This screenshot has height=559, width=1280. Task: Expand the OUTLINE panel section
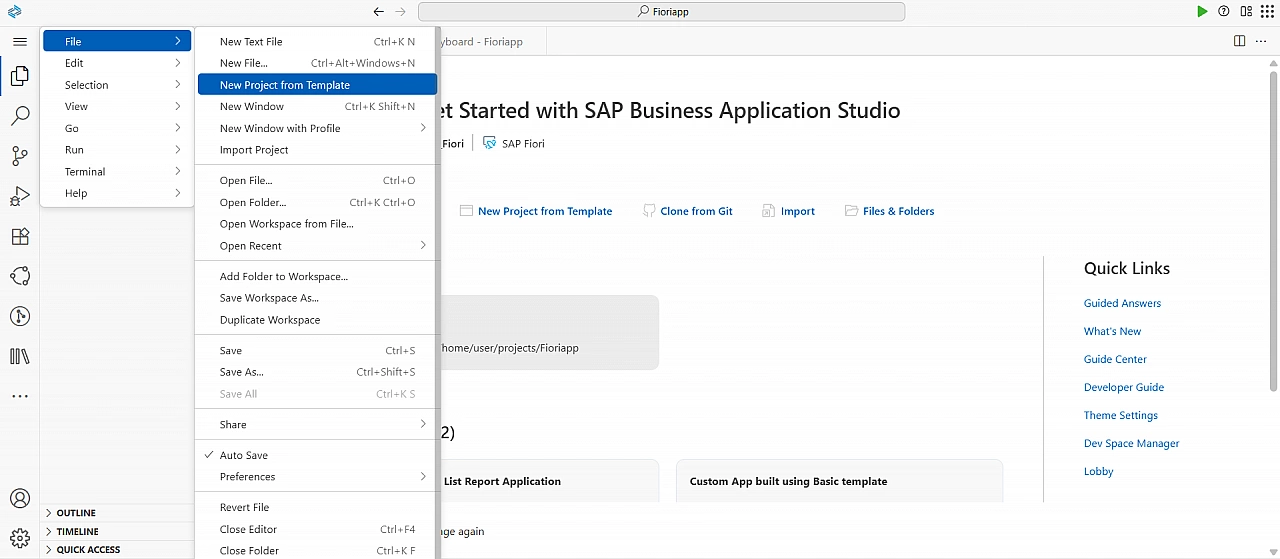coord(76,513)
